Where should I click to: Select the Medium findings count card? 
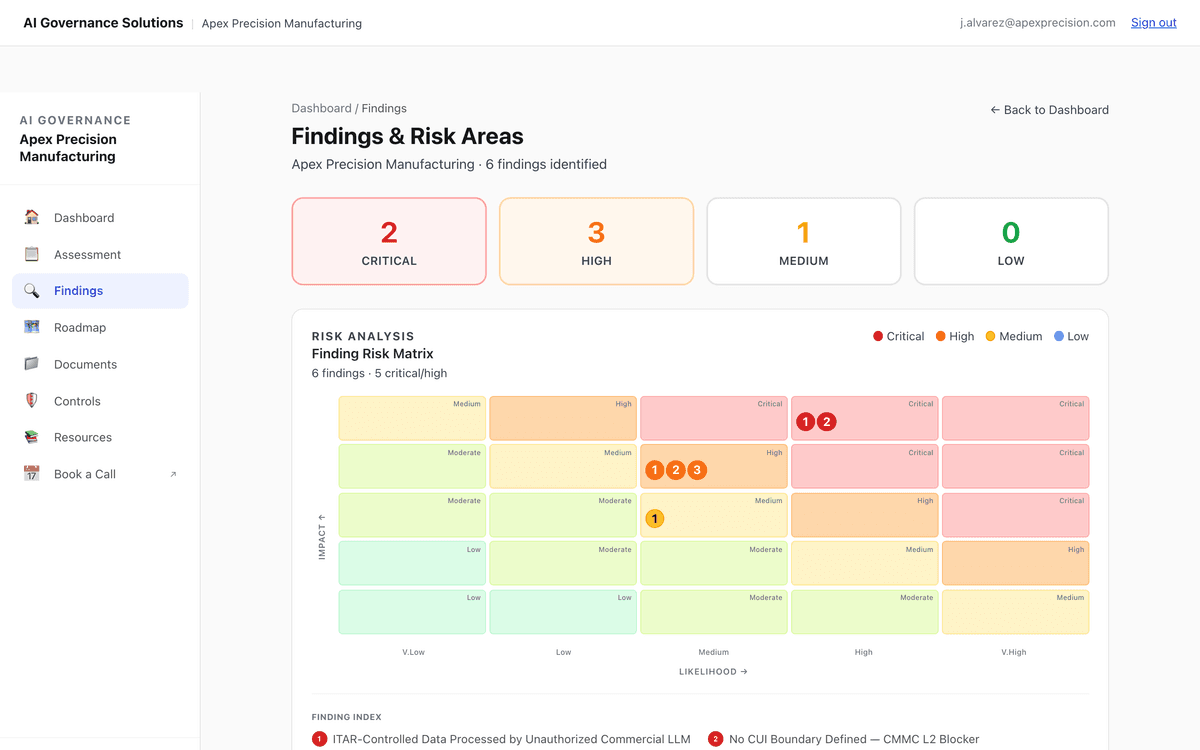coord(804,241)
